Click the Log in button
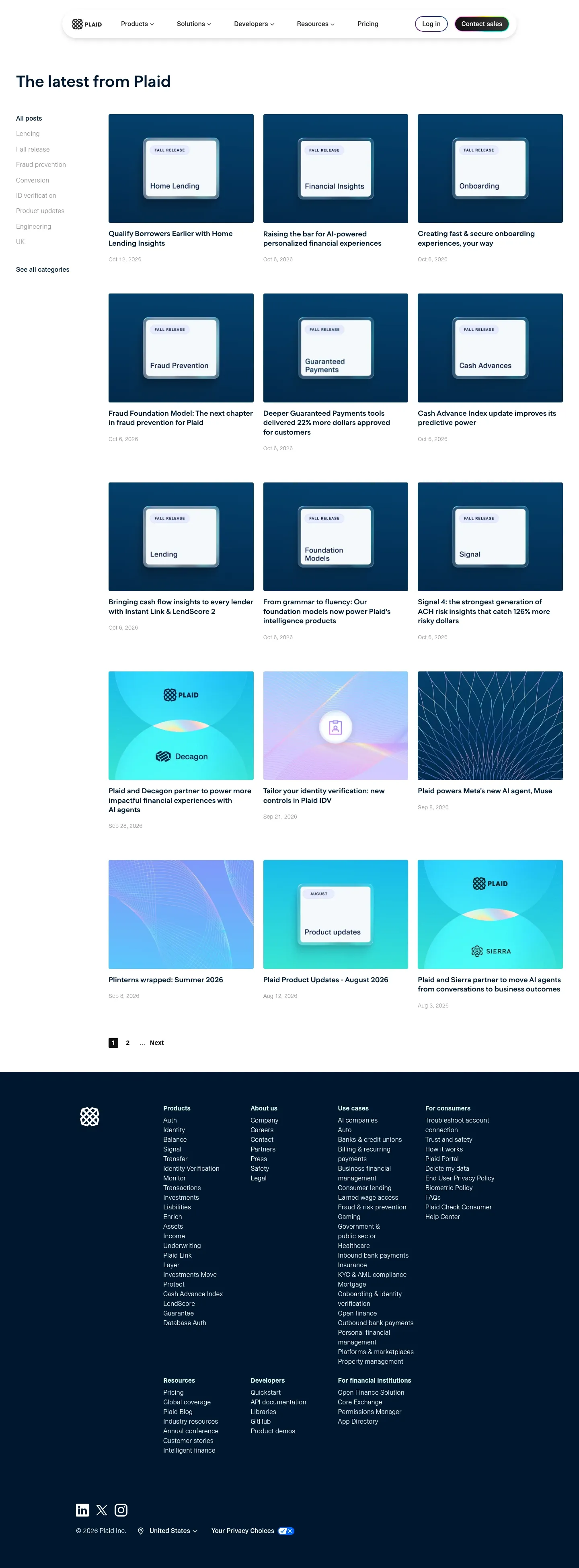 tap(431, 25)
